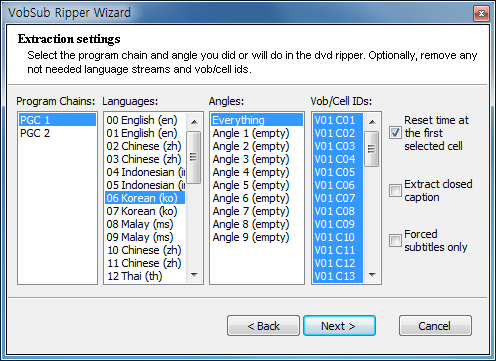Select language 06 Korean (ko)
Image resolution: width=496 pixels, height=361 pixels.
click(x=145, y=198)
